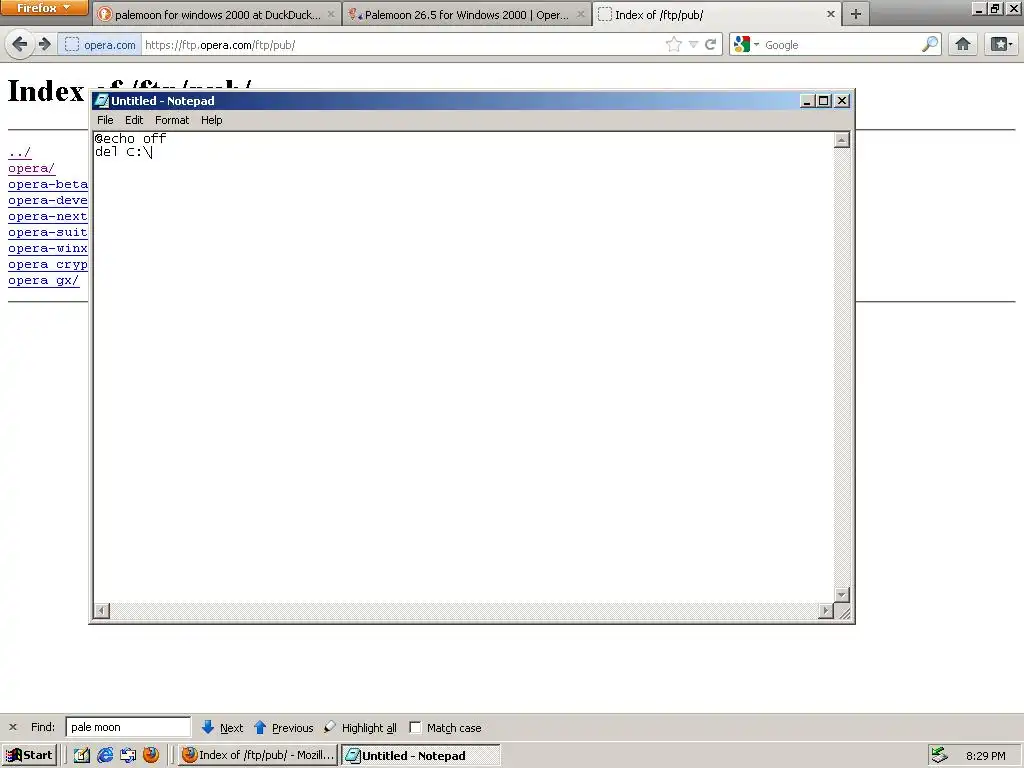Reload the page with the refresh icon
This screenshot has width=1024, height=768.
click(x=711, y=44)
